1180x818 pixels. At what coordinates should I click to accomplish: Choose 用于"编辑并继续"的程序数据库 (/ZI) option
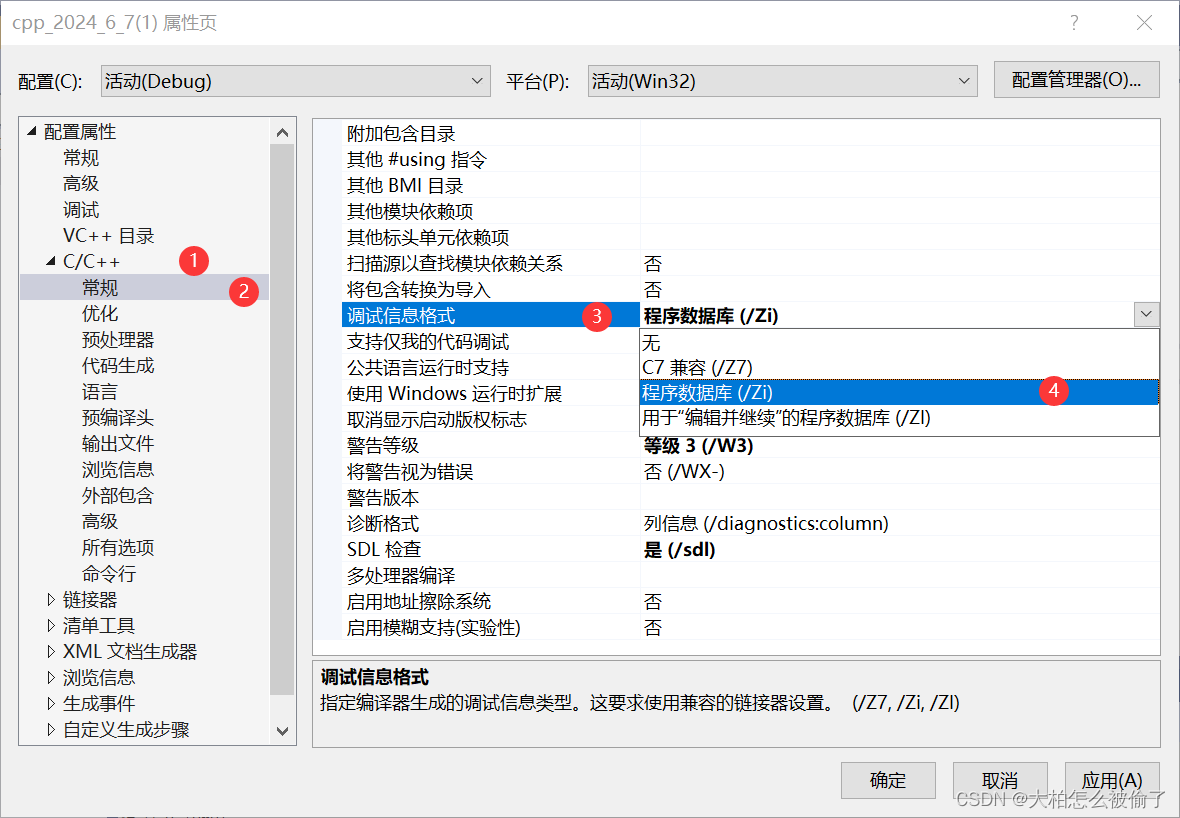[x=899, y=418]
